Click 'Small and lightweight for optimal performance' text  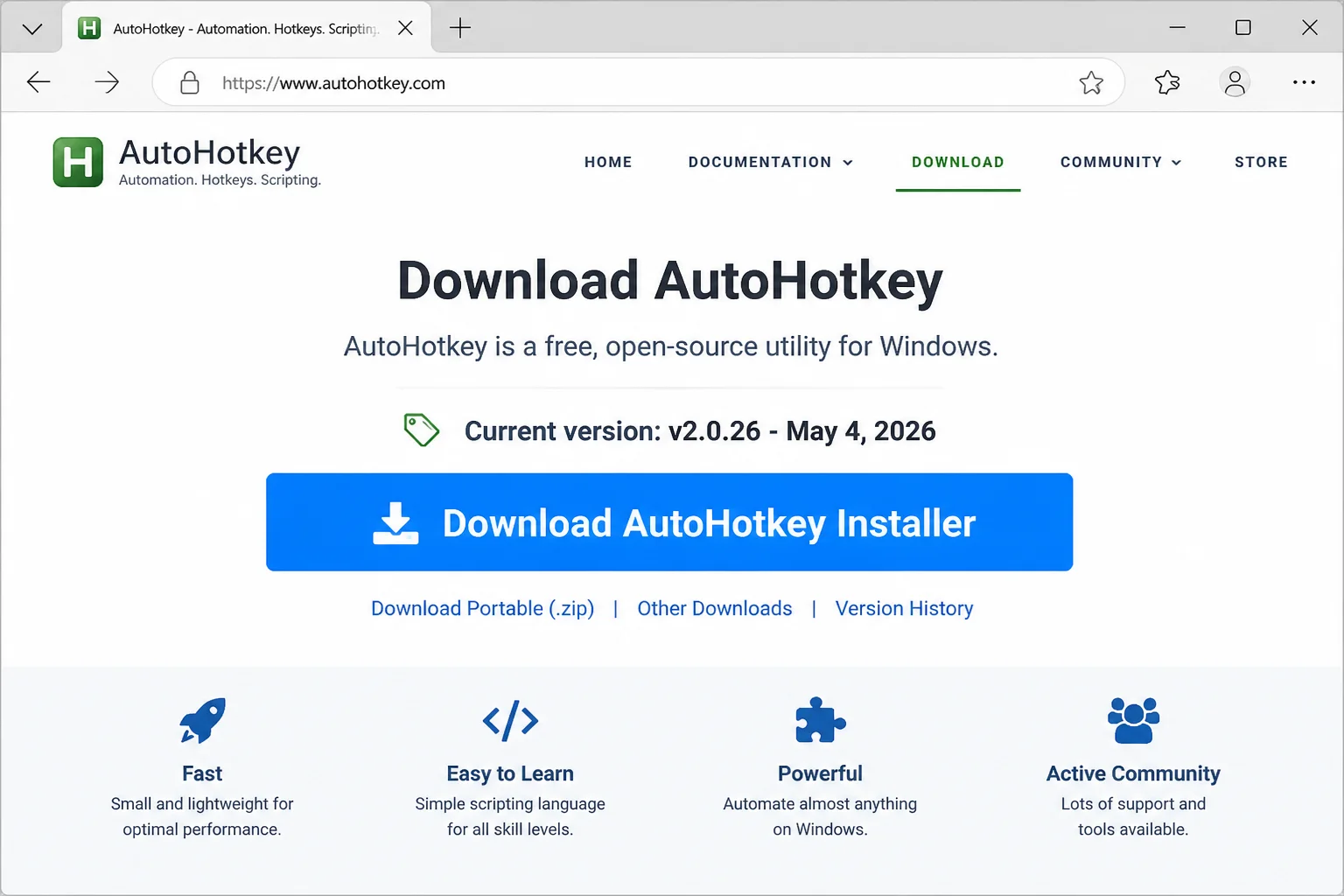(x=202, y=816)
